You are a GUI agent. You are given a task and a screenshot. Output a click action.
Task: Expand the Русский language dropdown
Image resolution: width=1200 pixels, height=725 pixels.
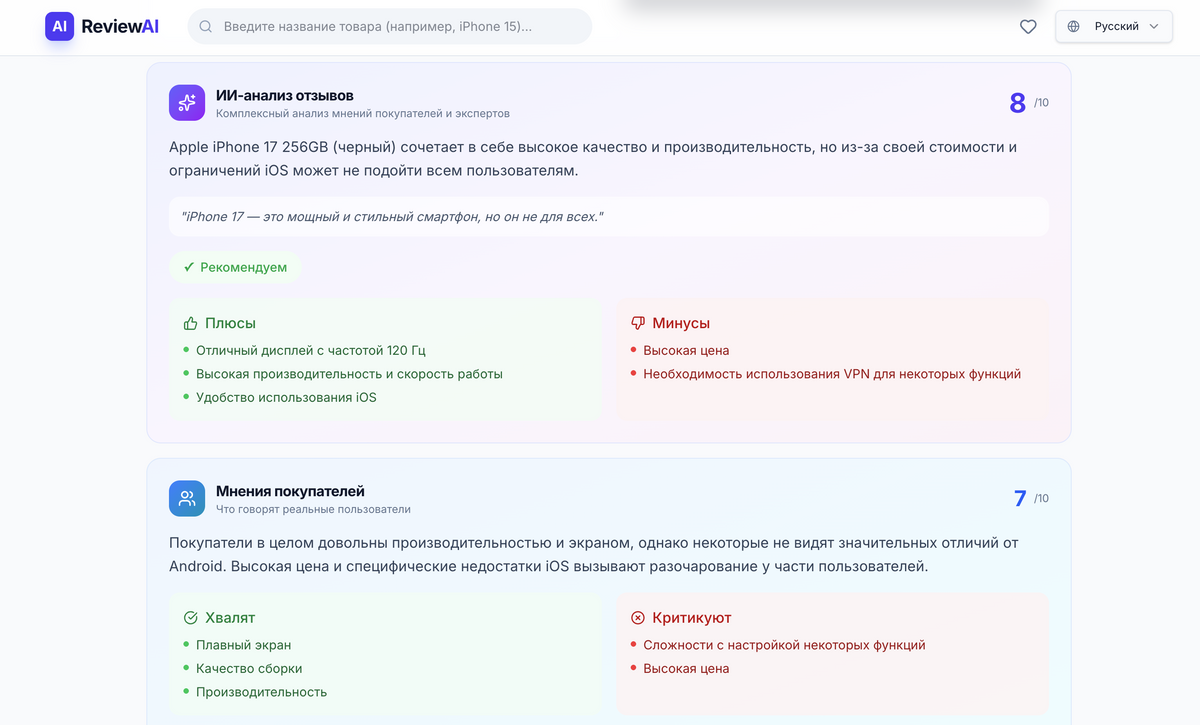[x=1115, y=27]
